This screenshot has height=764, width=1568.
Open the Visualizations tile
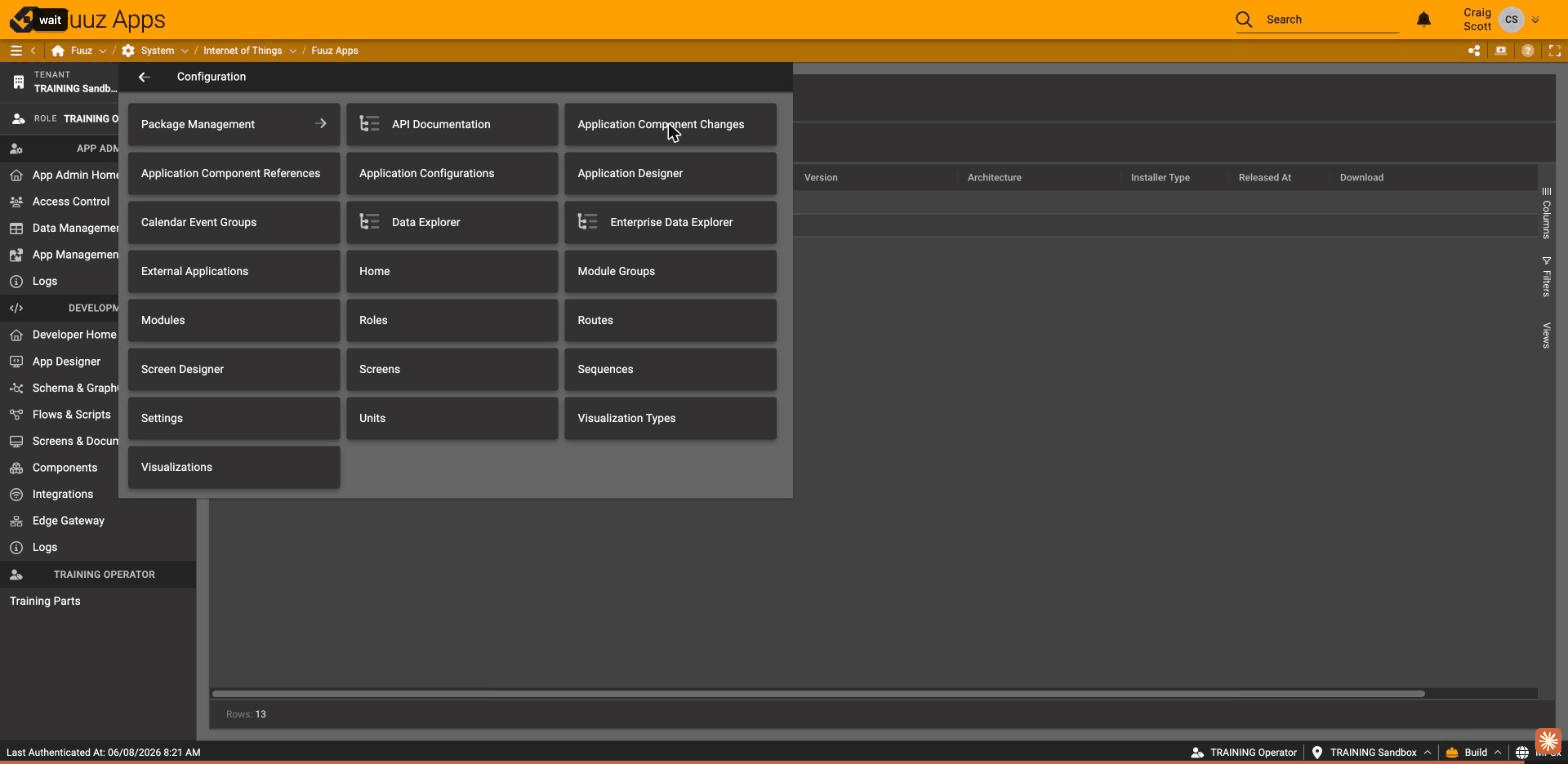[x=234, y=467]
